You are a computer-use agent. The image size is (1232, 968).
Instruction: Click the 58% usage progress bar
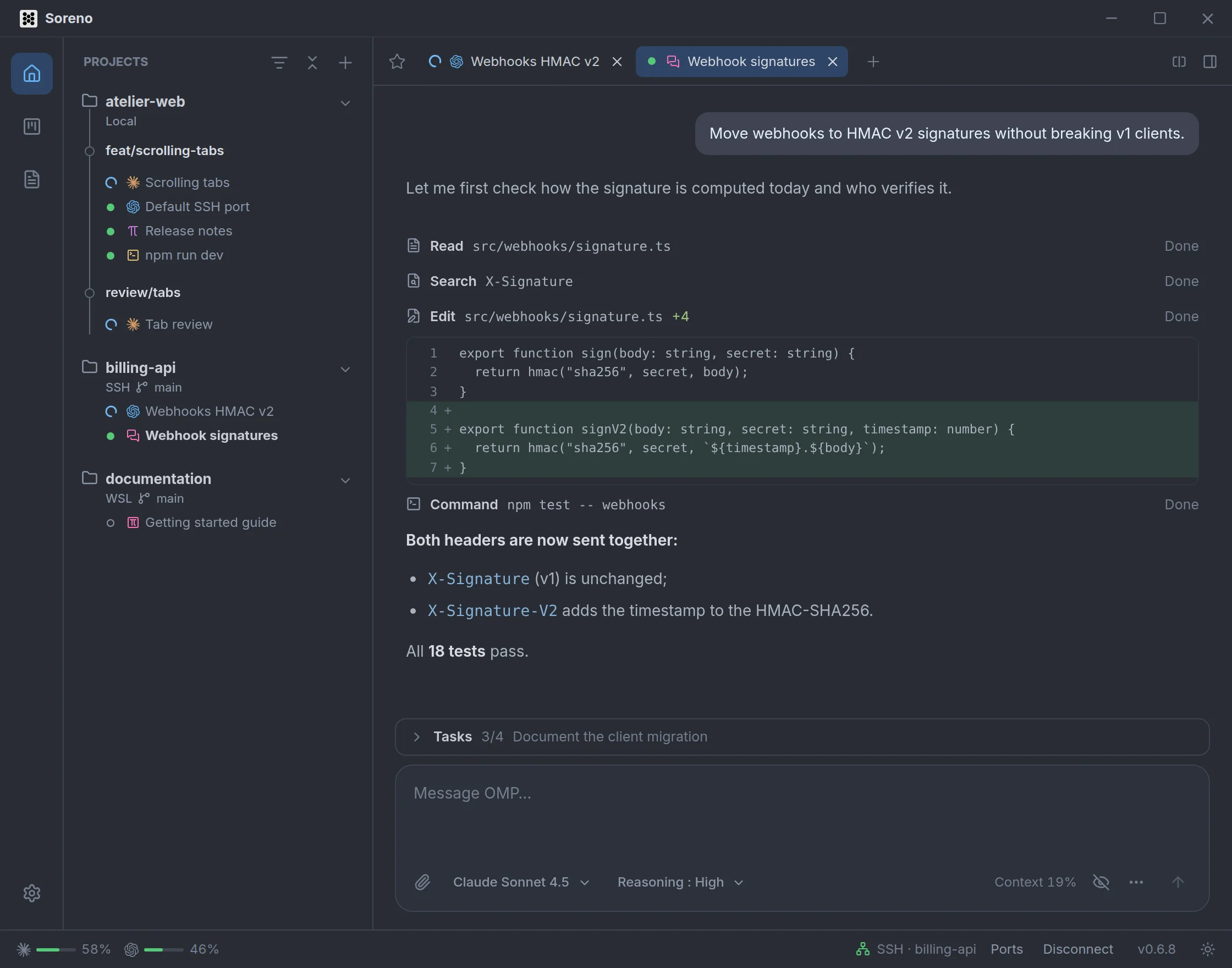tap(56, 949)
